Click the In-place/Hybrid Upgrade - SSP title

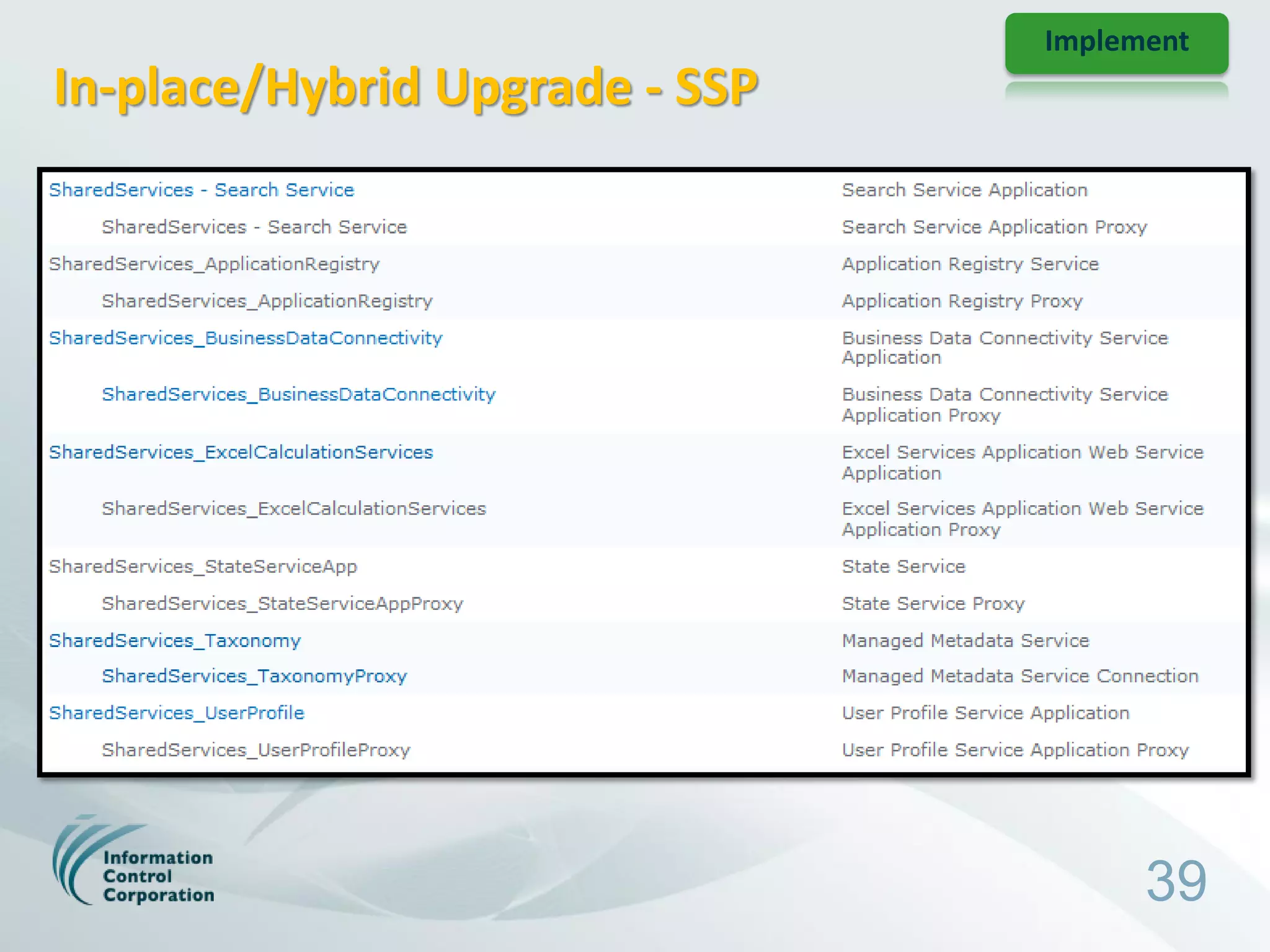(406, 88)
